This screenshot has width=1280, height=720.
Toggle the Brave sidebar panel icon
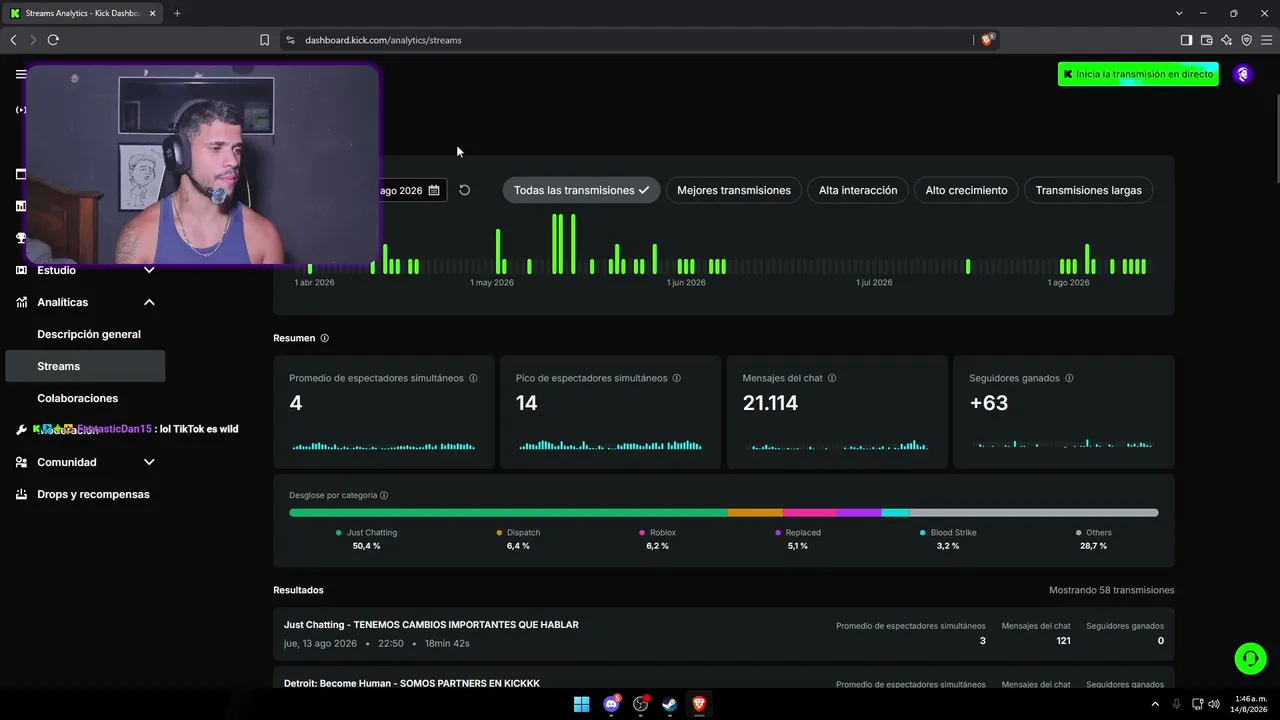1186,40
